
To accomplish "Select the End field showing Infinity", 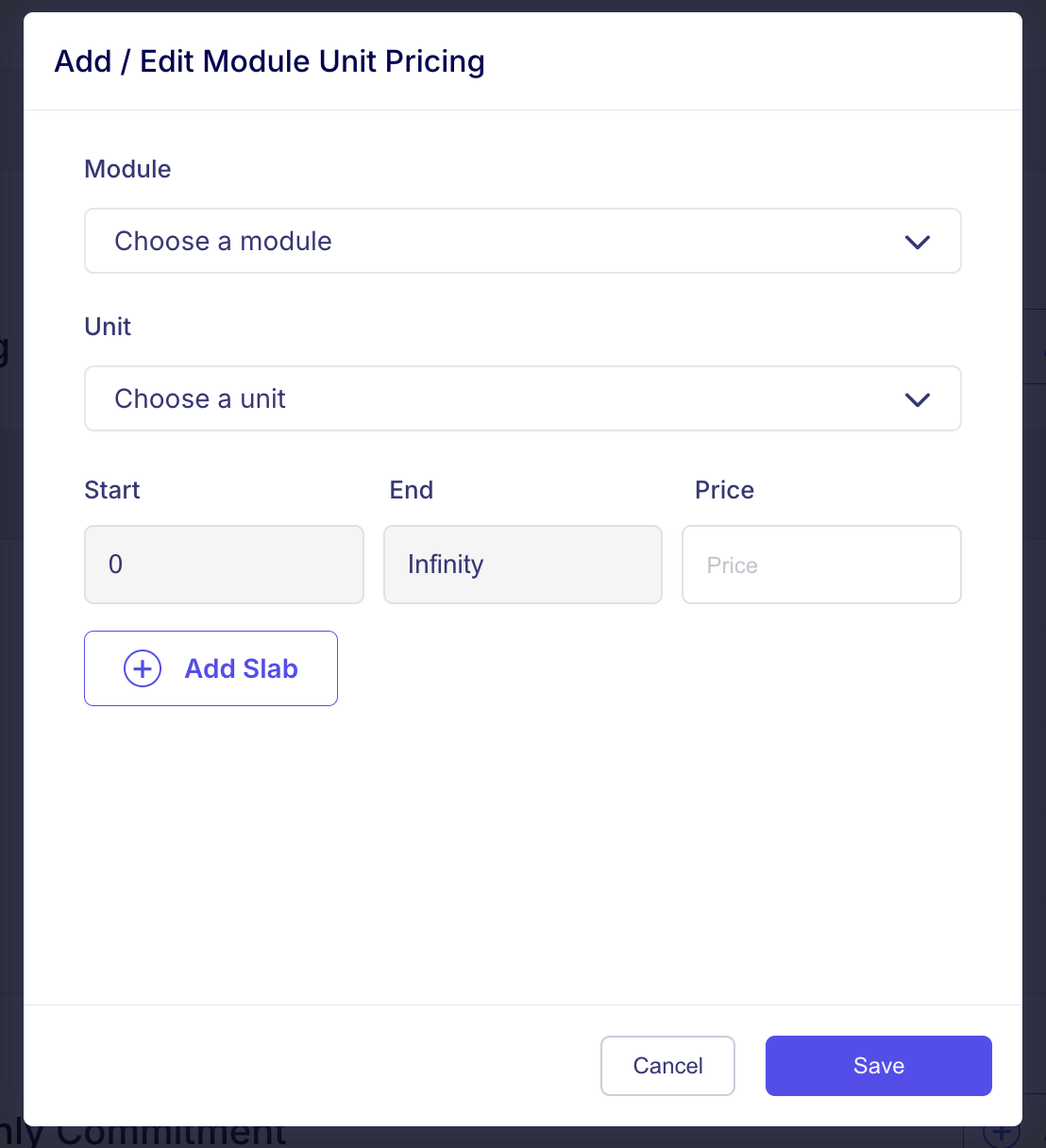I will point(522,565).
